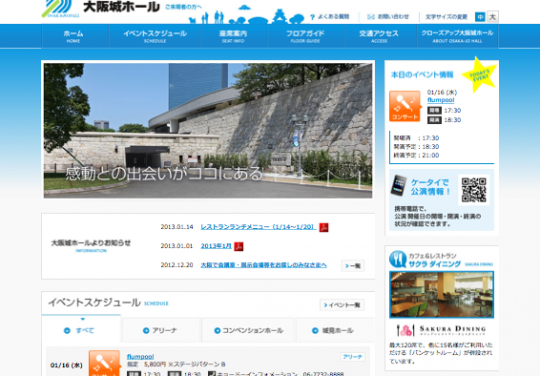Click the arrow icon on 城見ホール tab
The image size is (540, 376).
[x=315, y=331]
